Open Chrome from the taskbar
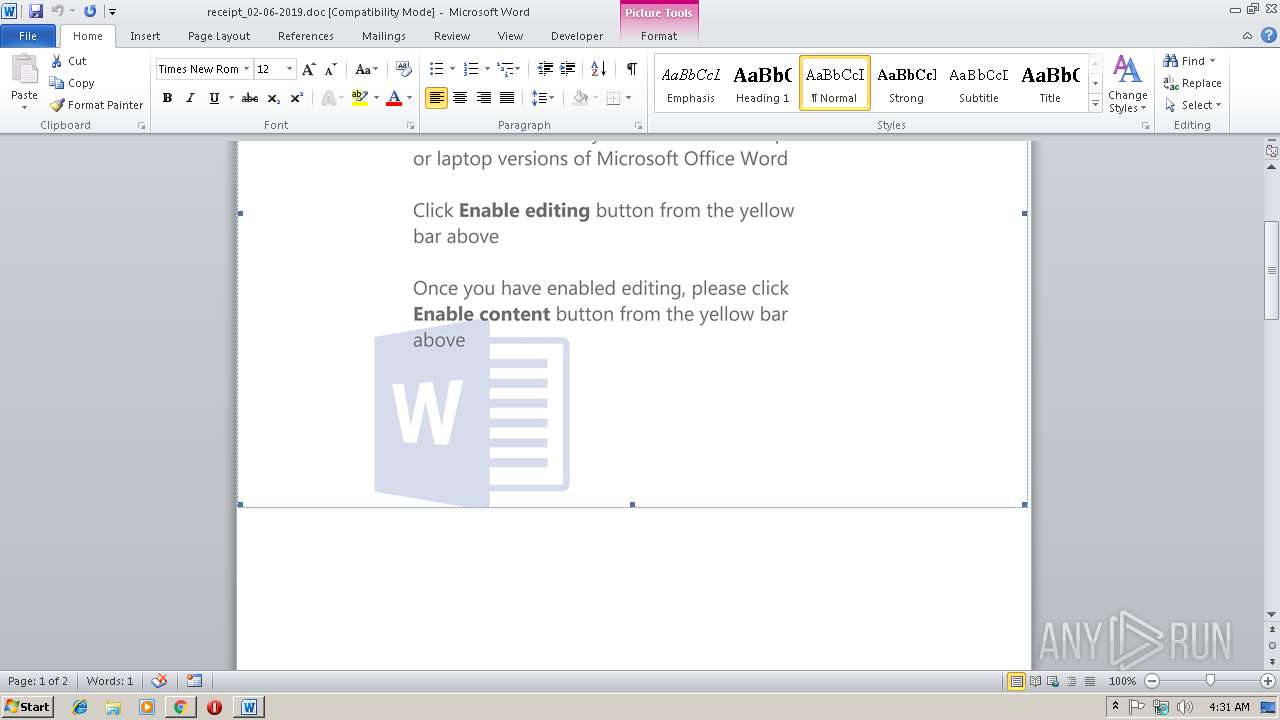 click(x=180, y=706)
